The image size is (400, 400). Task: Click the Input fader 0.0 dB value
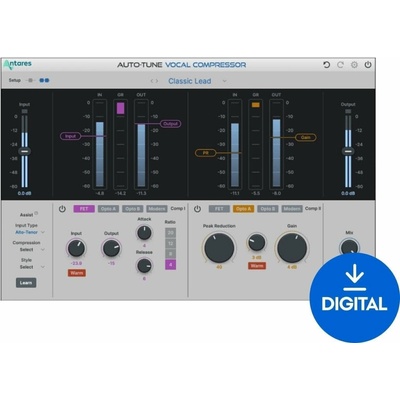coord(24,193)
